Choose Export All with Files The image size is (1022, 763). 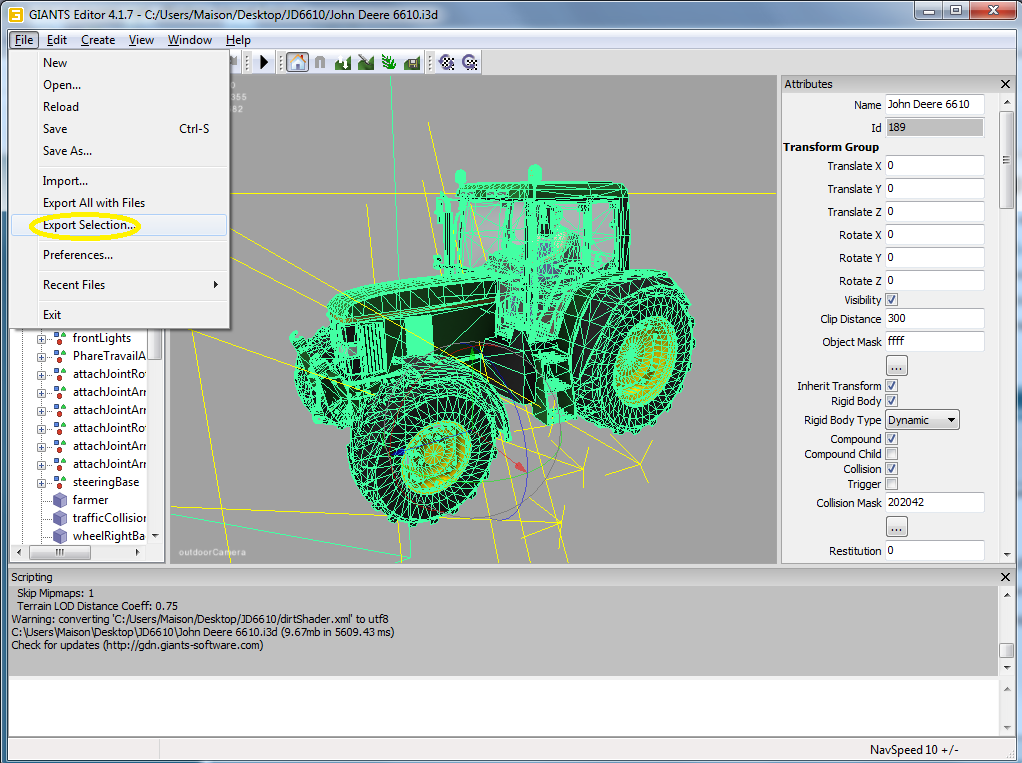119,203
